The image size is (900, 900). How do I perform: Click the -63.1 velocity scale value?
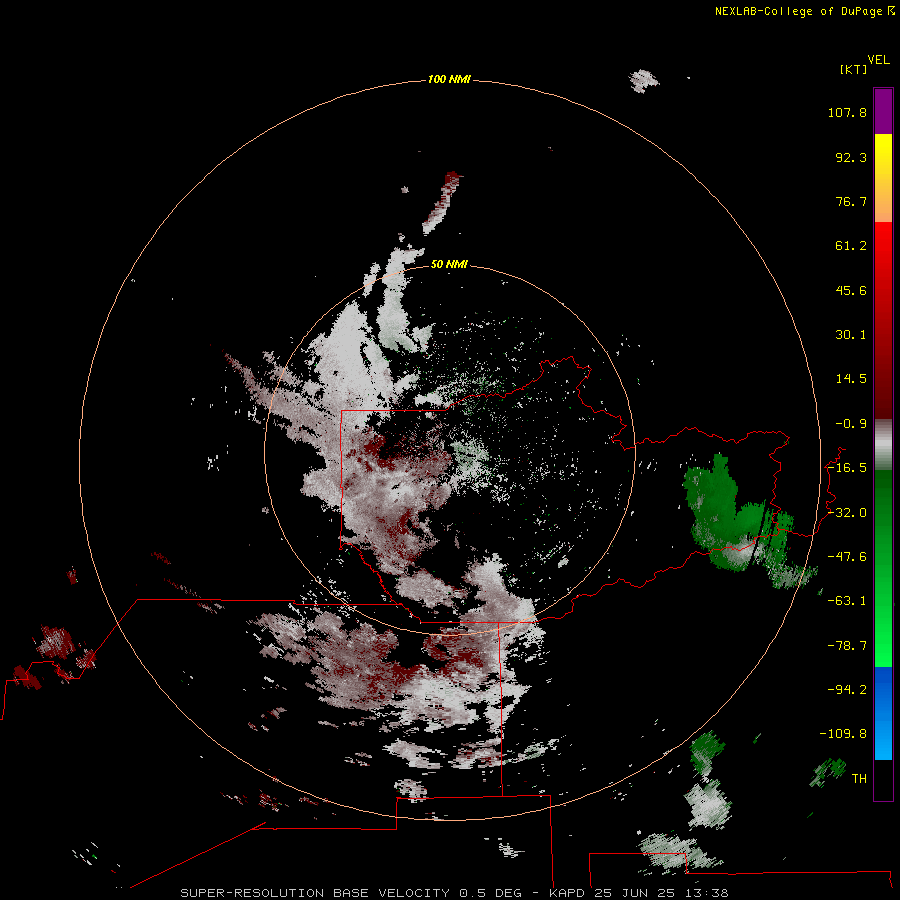tap(847, 601)
